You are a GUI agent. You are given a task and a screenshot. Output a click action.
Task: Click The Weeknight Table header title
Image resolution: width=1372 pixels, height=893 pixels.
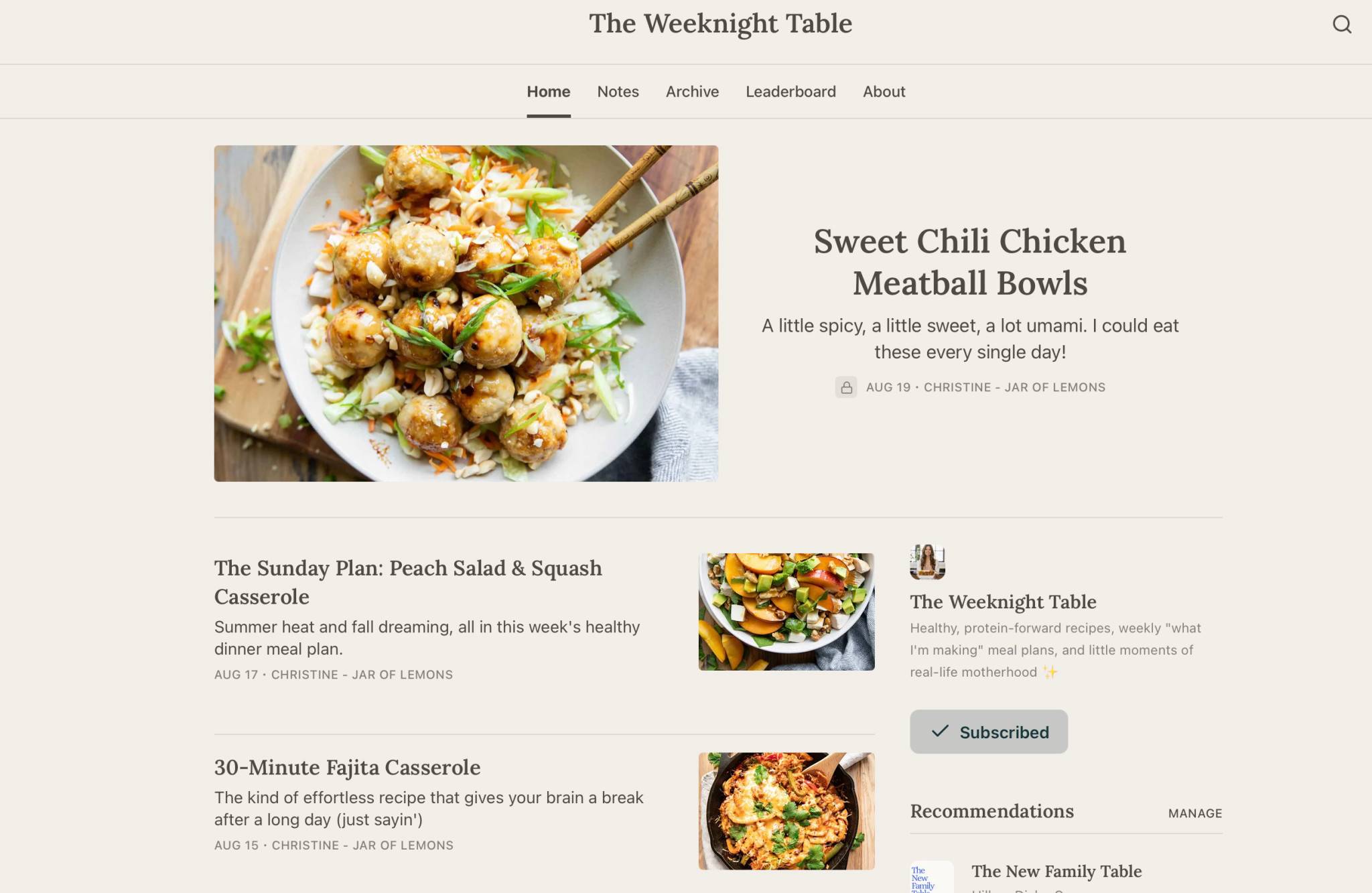(x=720, y=24)
